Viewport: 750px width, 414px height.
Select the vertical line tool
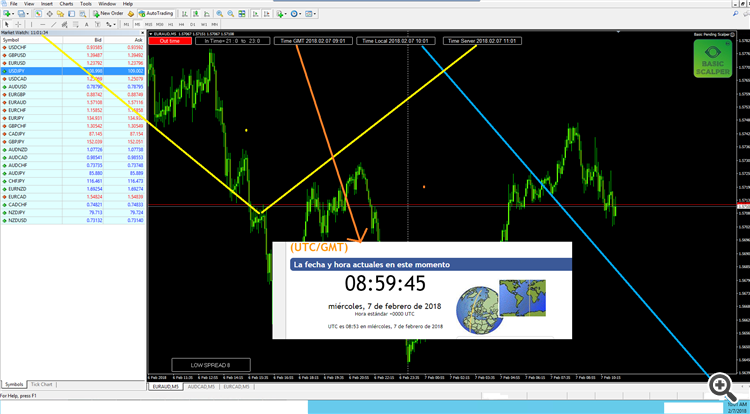click(x=32, y=24)
